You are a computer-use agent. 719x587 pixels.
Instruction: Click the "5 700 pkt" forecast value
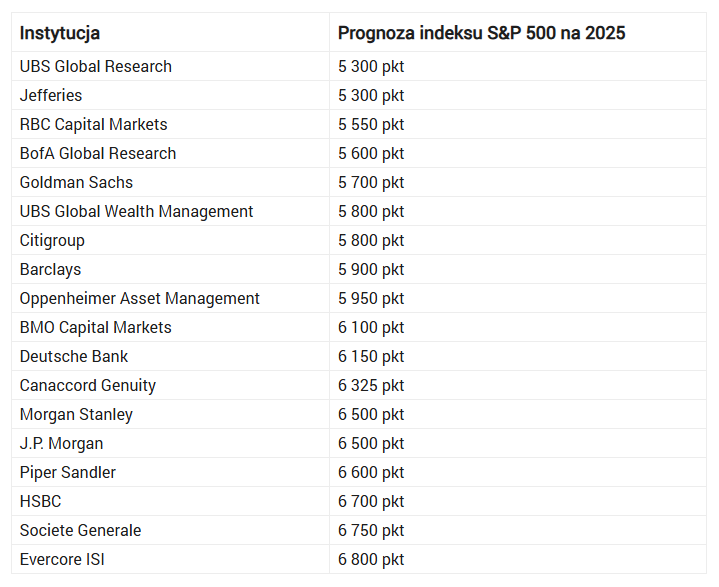tap(371, 183)
